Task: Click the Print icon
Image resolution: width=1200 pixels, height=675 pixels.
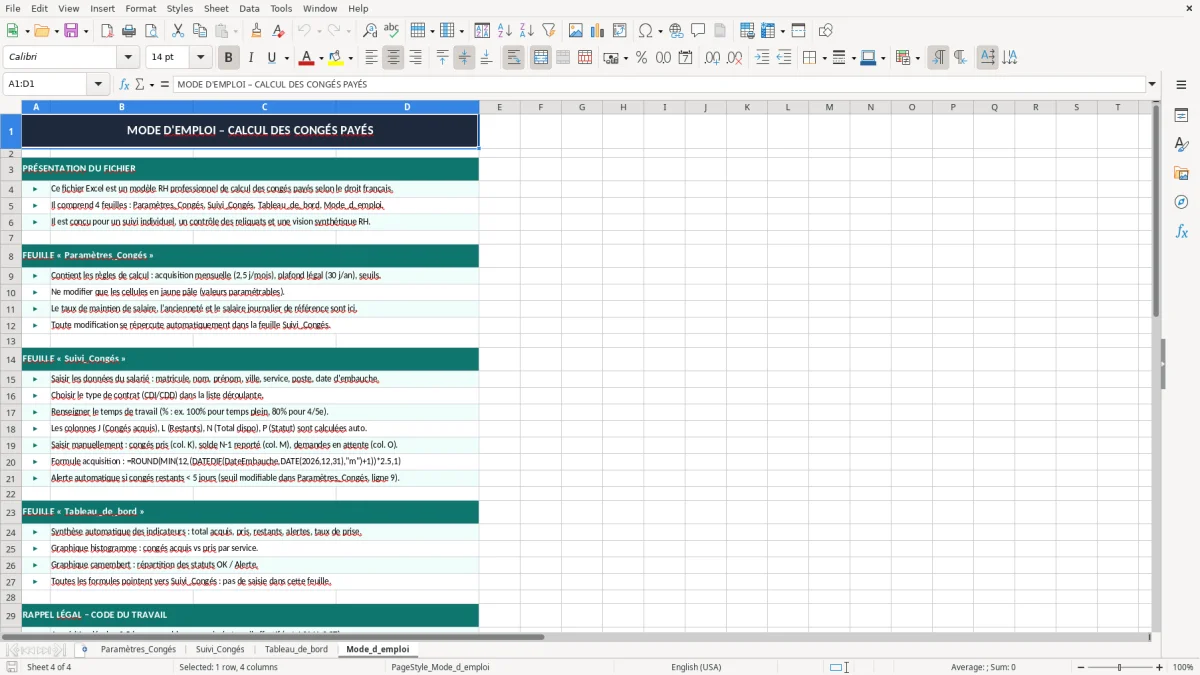Action: 129,31
